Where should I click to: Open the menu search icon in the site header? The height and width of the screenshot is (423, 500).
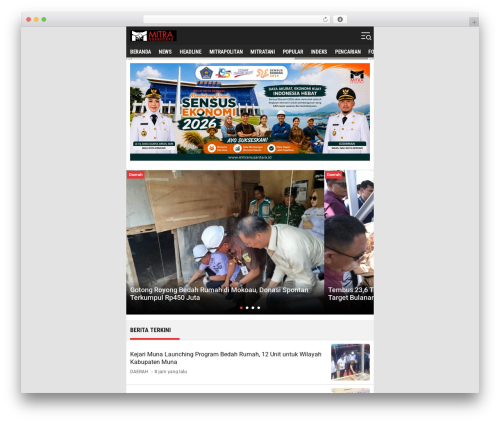tap(366, 36)
